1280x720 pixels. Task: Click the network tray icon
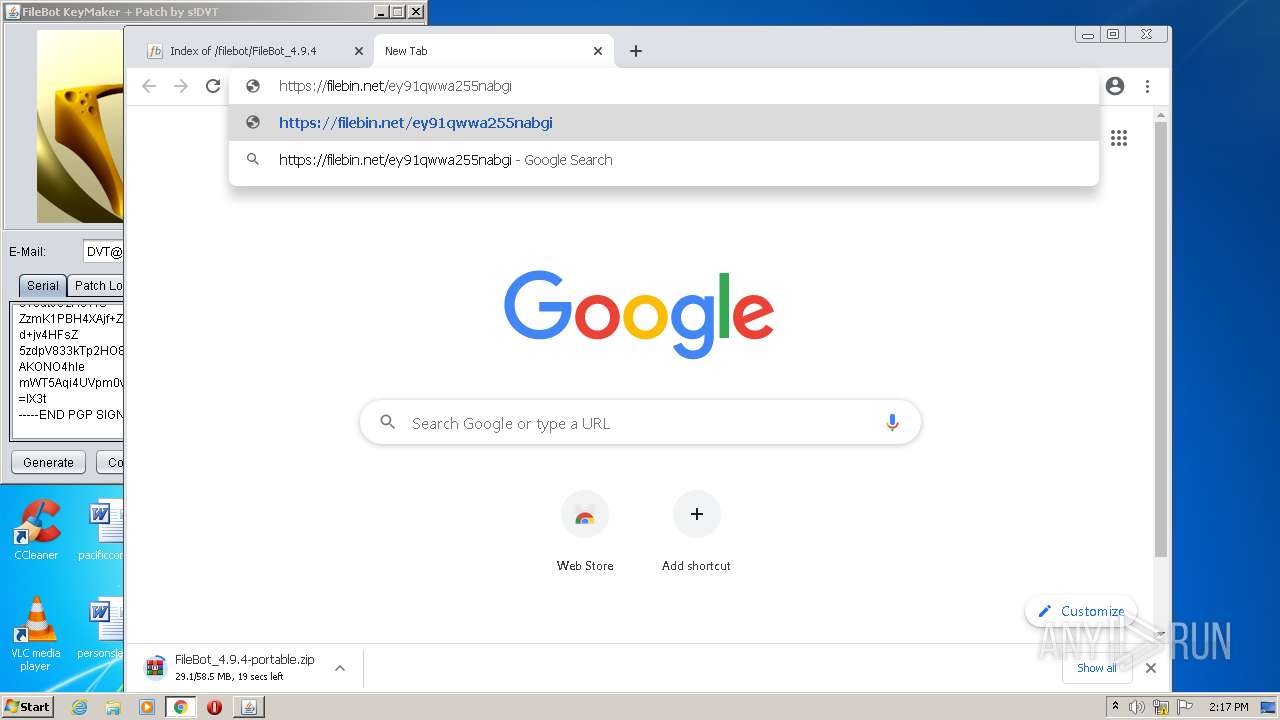tap(1161, 707)
